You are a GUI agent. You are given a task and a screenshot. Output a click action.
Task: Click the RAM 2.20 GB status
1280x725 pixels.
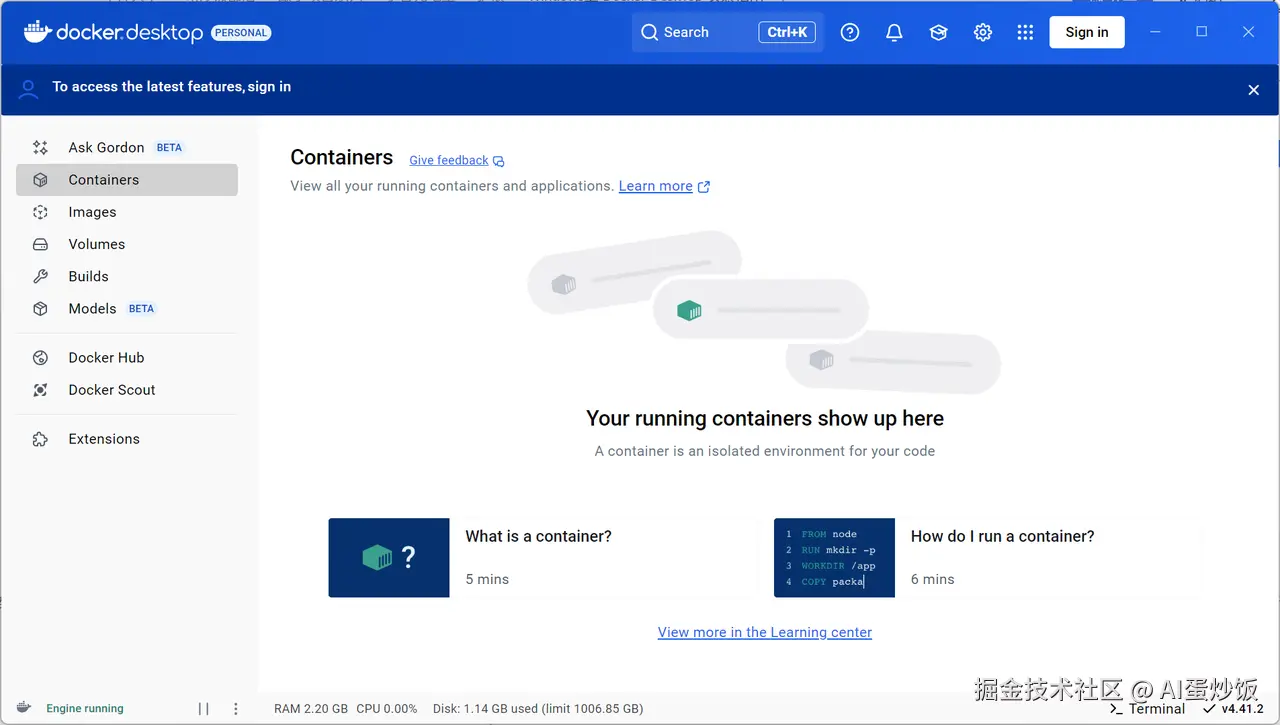(x=311, y=709)
